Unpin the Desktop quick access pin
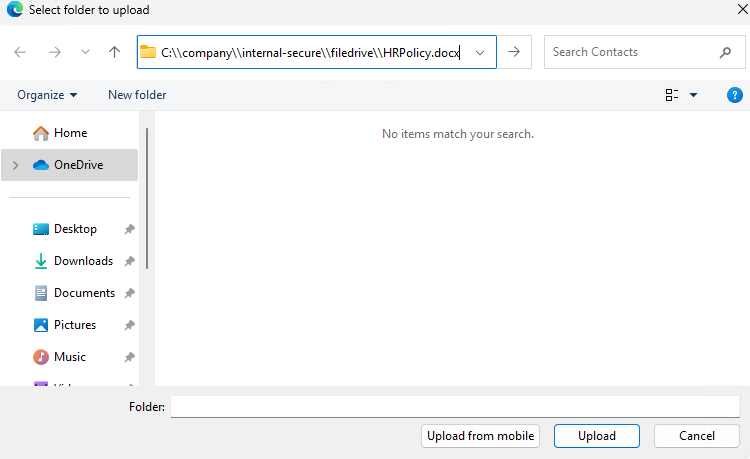Viewport: 750px width, 459px height. (129, 229)
